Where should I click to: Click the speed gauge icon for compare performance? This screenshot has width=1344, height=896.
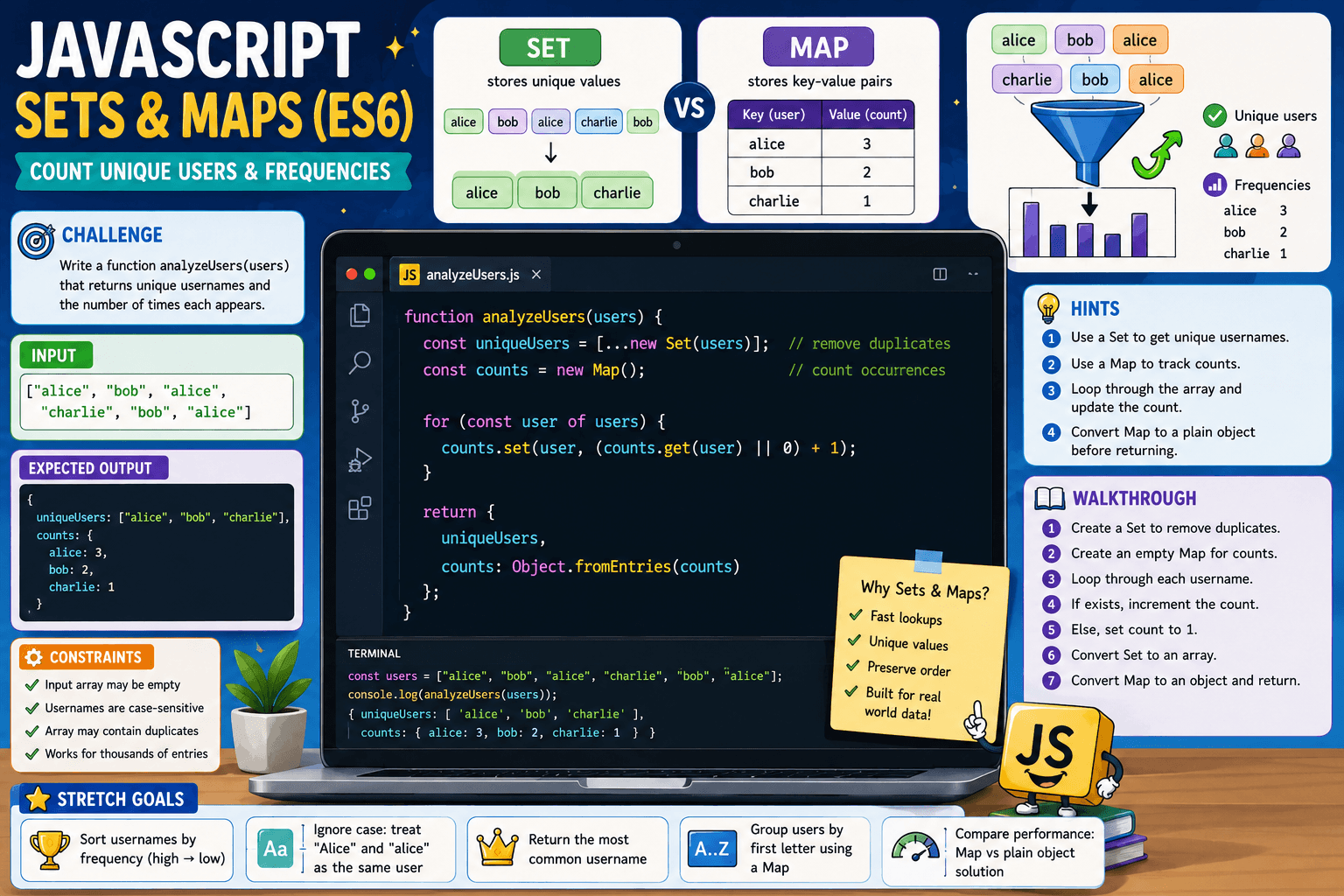pos(915,848)
